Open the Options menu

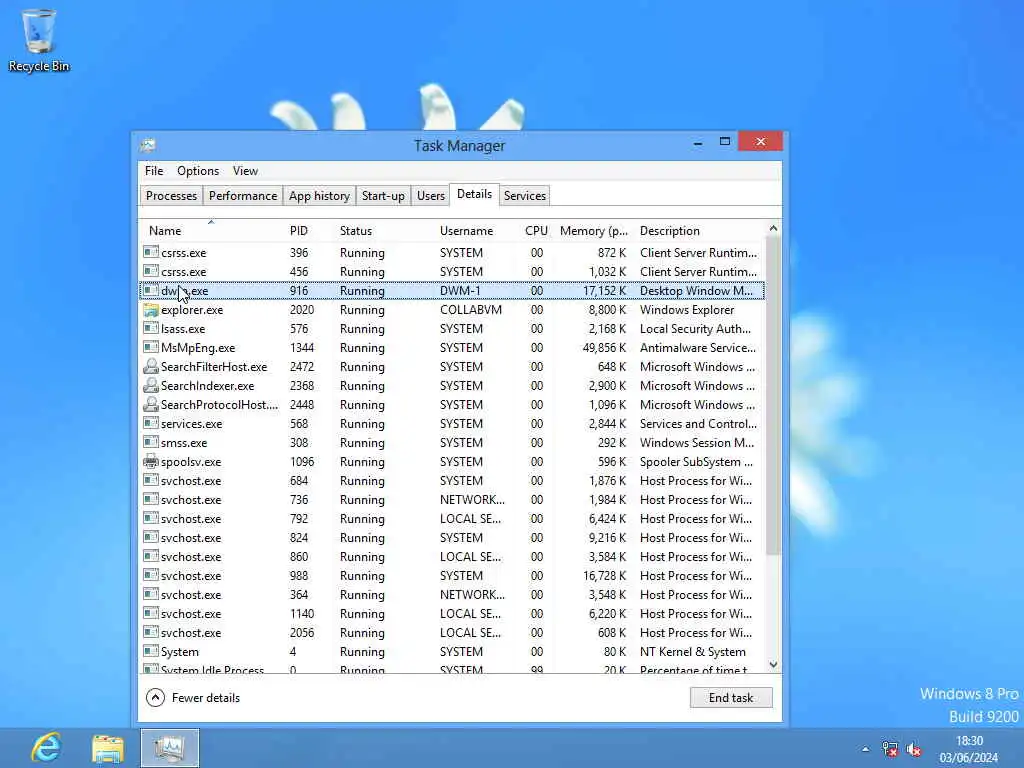(198, 170)
